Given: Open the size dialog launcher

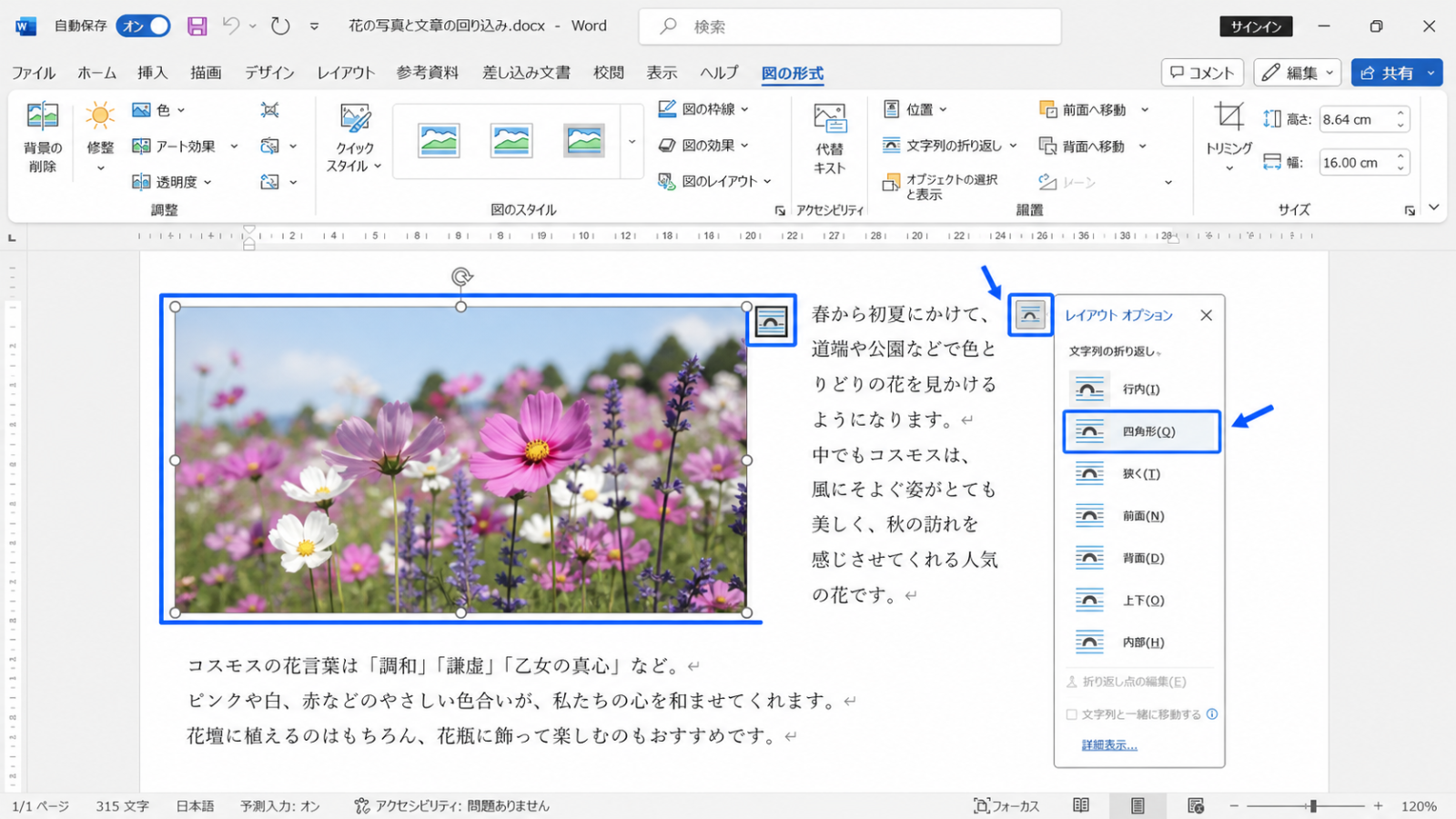Looking at the screenshot, I should coord(1410,210).
